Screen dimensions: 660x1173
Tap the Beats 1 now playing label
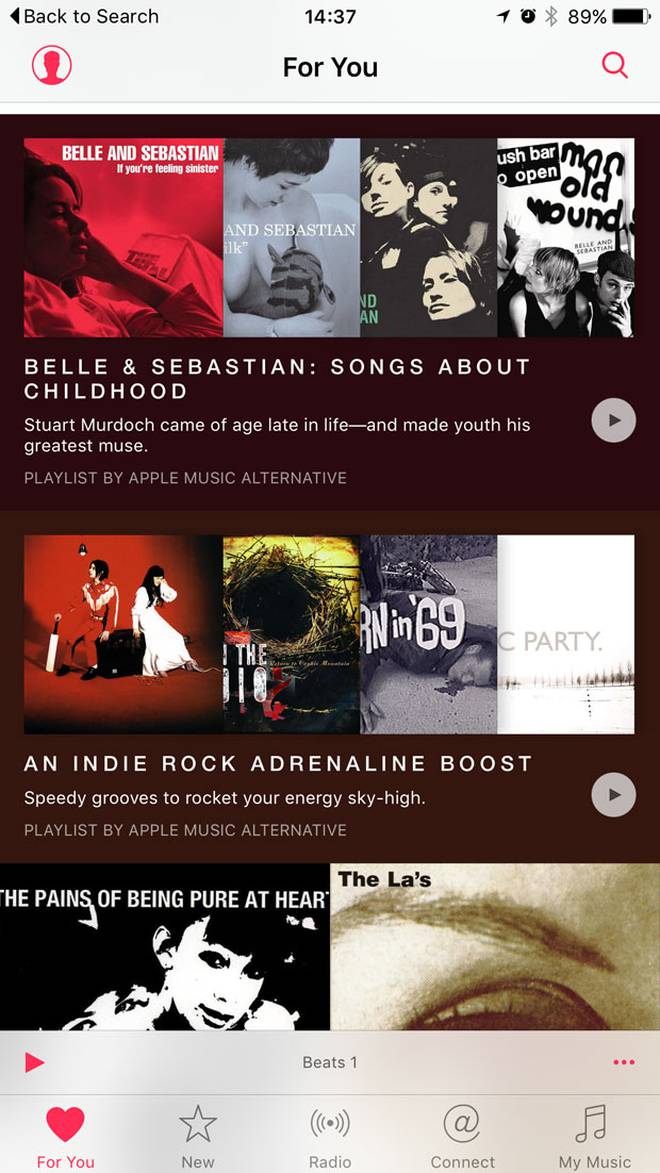(330, 1062)
